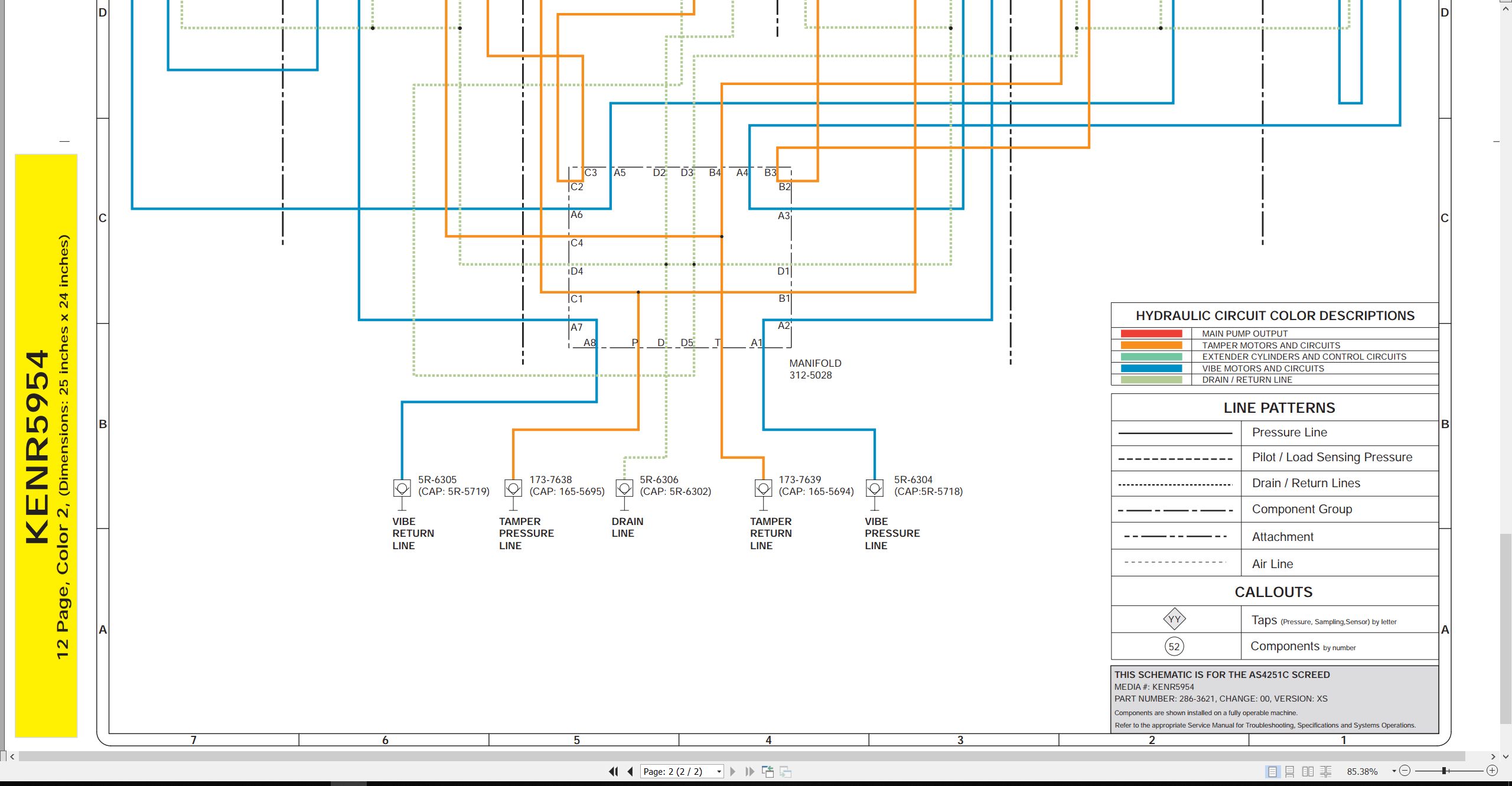This screenshot has height=786, width=1512.
Task: Click the 85.38% zoom level field
Action: coord(1363,771)
